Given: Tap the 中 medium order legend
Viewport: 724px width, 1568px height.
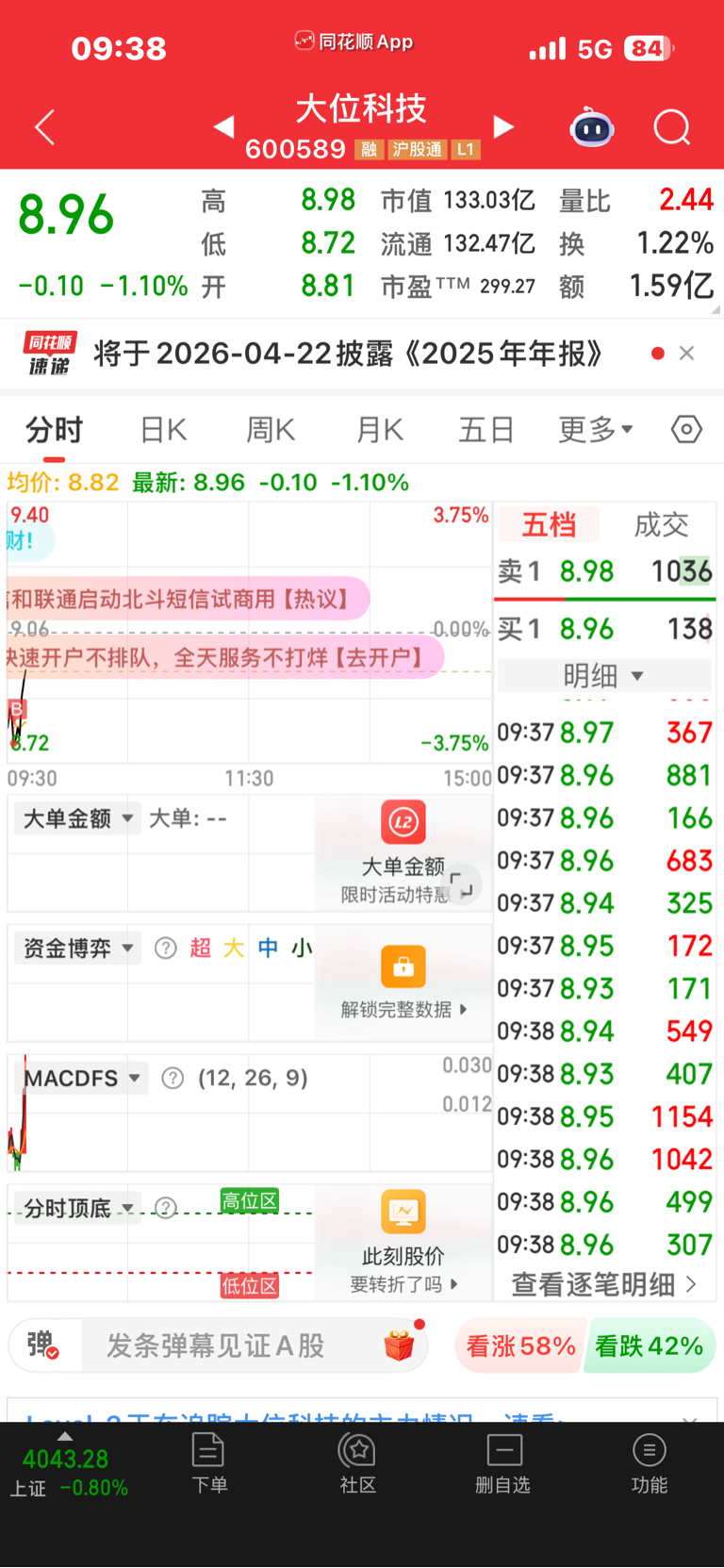Looking at the screenshot, I should tap(268, 948).
